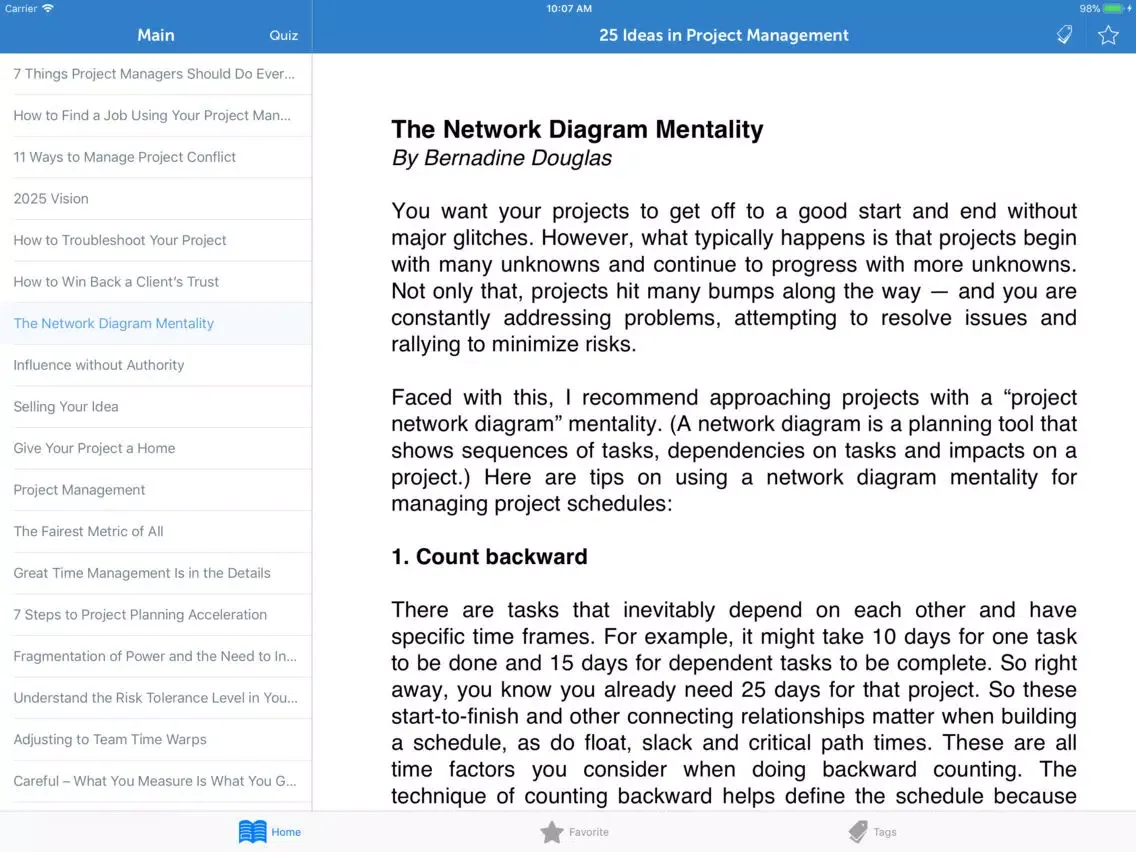
Task: Tap the '1. Count backward' heading
Action: click(489, 556)
